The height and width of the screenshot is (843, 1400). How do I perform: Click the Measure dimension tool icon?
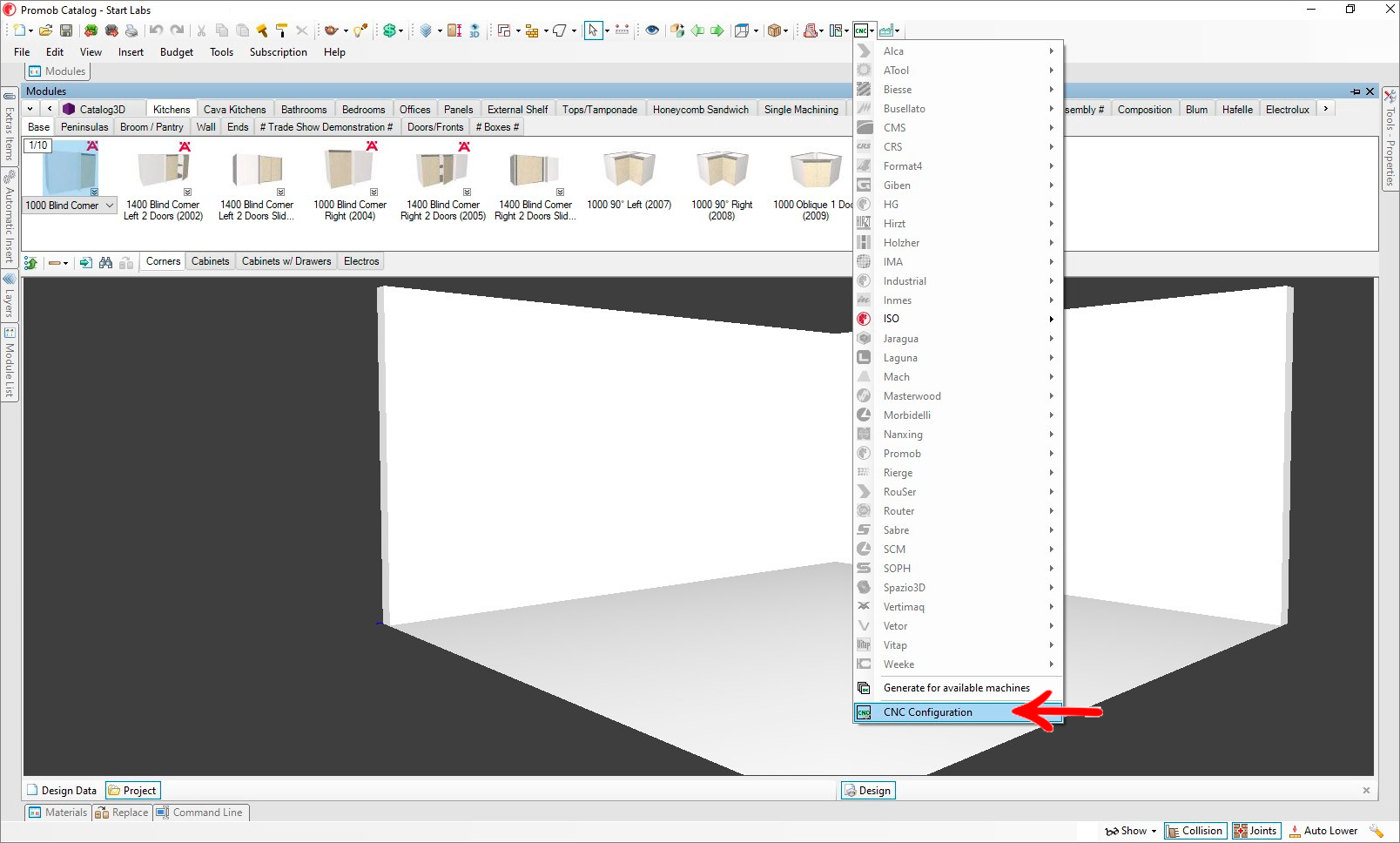pyautogui.click(x=622, y=30)
